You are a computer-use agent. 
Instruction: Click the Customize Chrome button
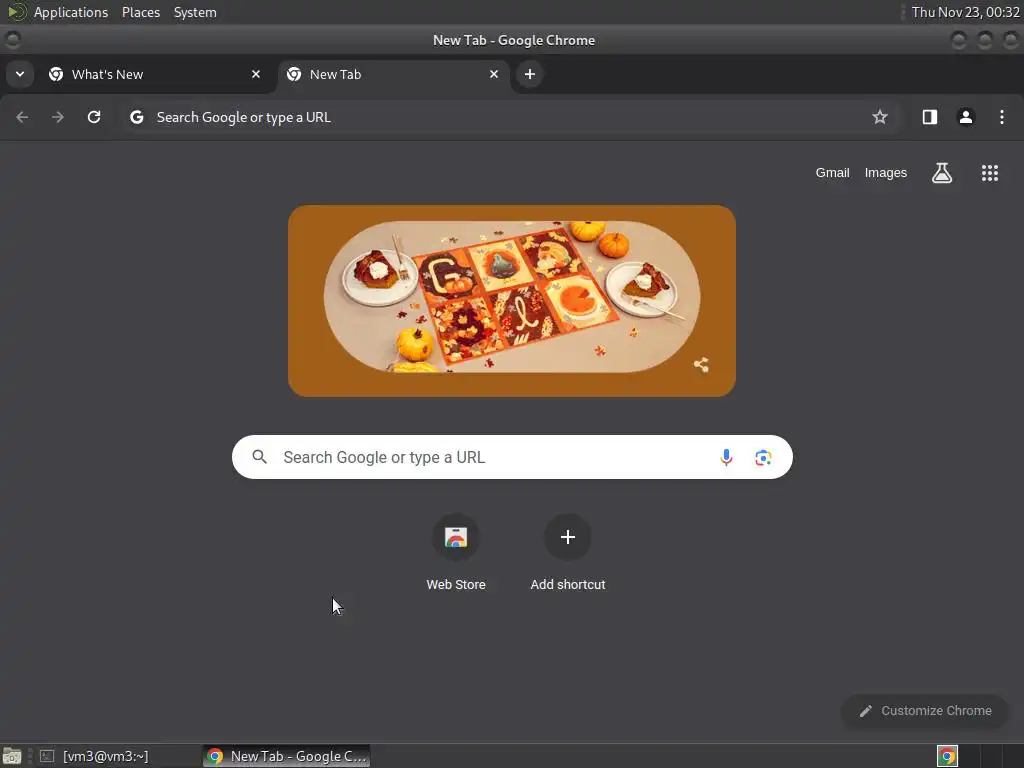pos(925,711)
